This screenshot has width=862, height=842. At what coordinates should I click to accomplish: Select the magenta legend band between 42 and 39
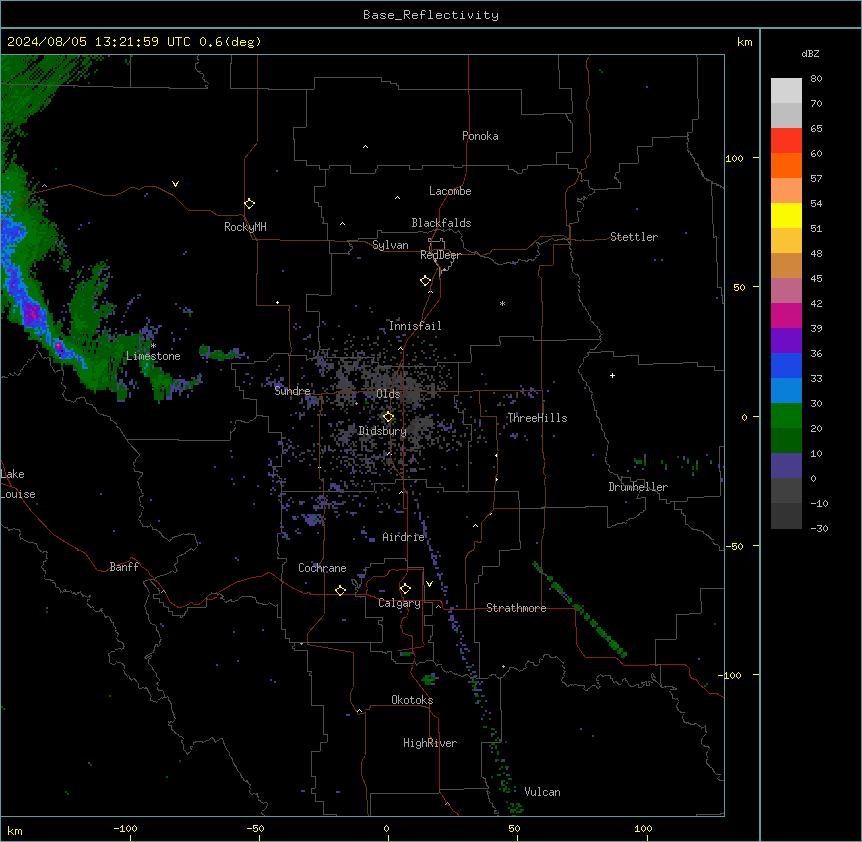click(786, 315)
